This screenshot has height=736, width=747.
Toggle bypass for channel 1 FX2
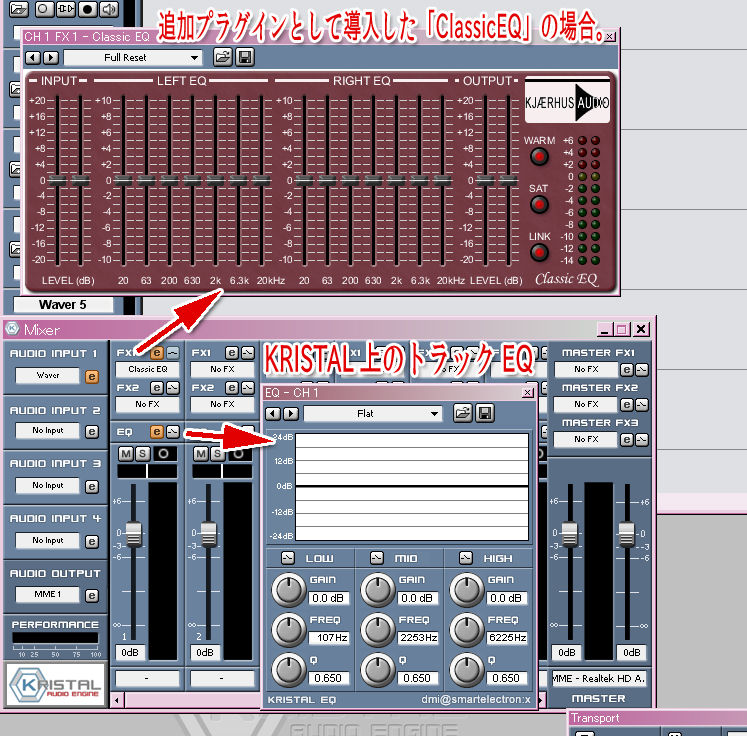tap(172, 388)
